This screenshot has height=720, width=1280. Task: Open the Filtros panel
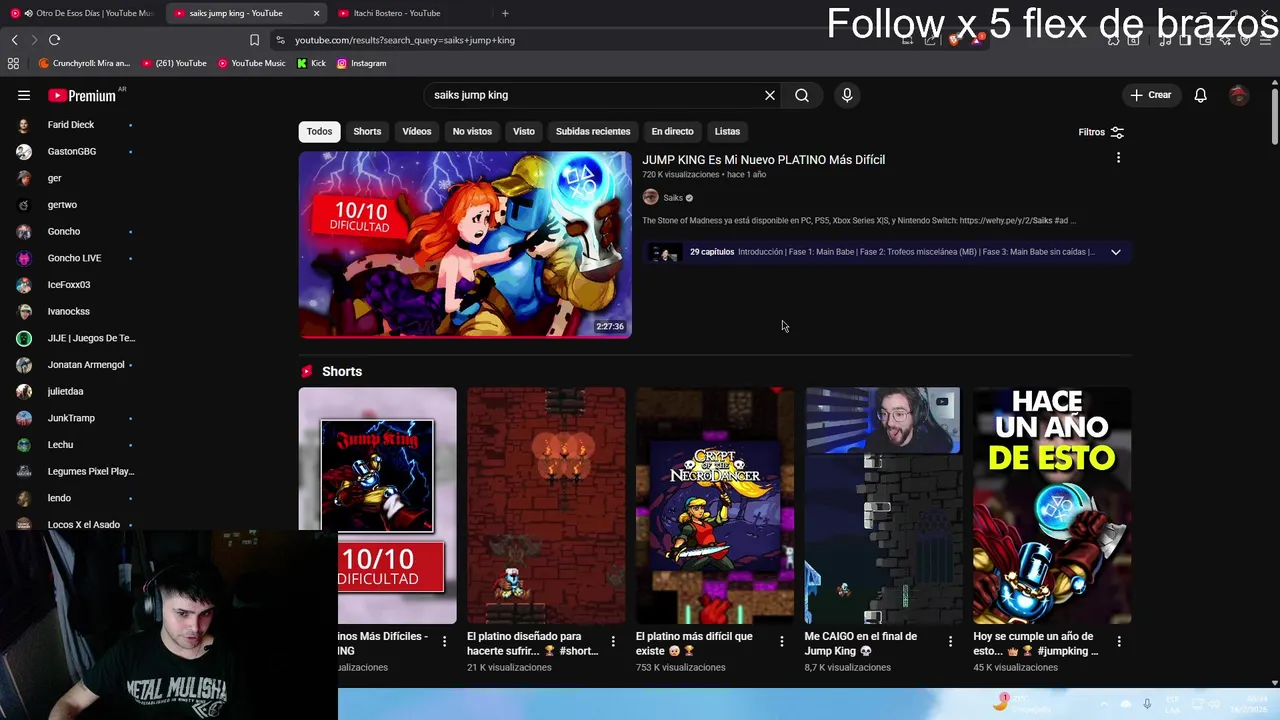coord(1101,132)
